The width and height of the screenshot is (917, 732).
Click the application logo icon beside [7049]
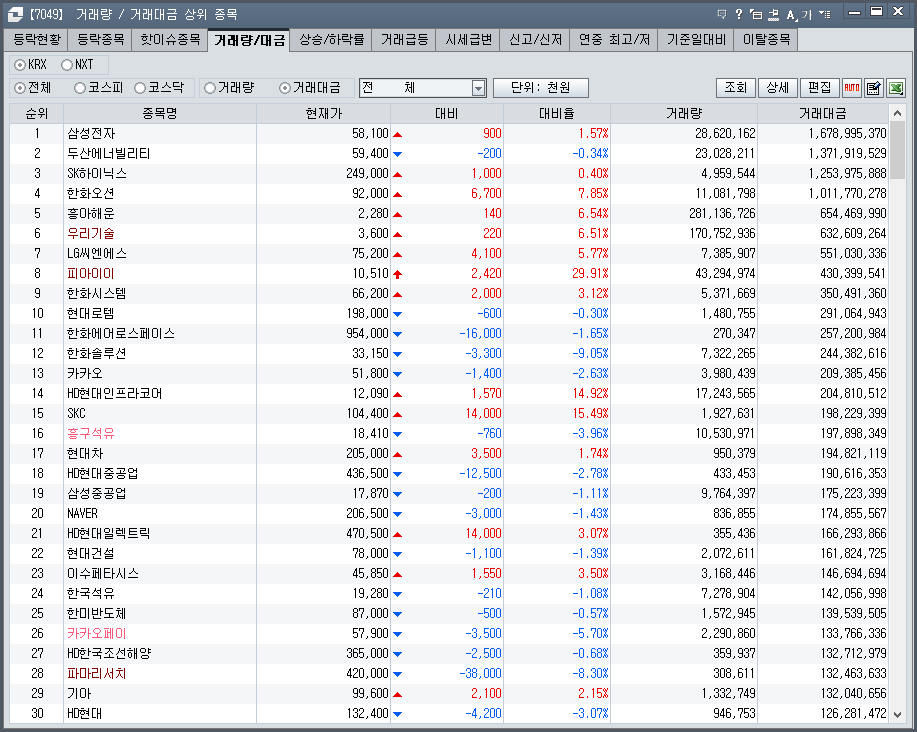(x=15, y=14)
